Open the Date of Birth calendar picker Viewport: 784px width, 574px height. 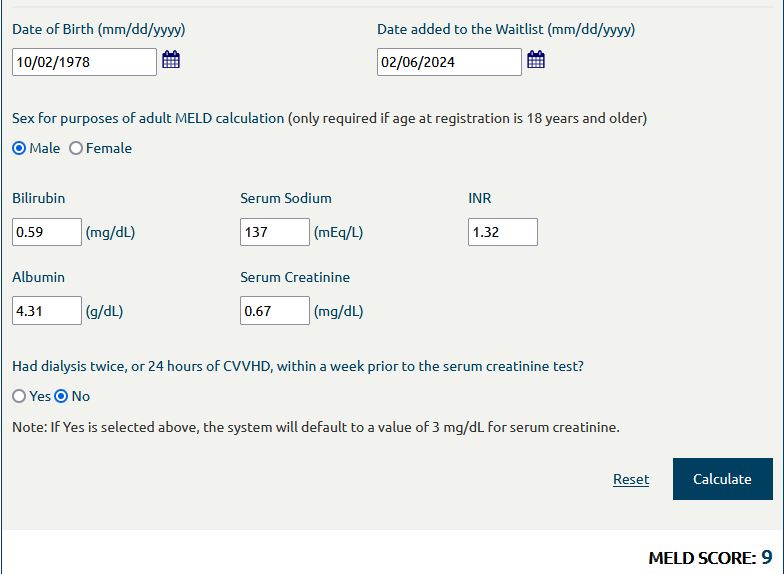171,61
